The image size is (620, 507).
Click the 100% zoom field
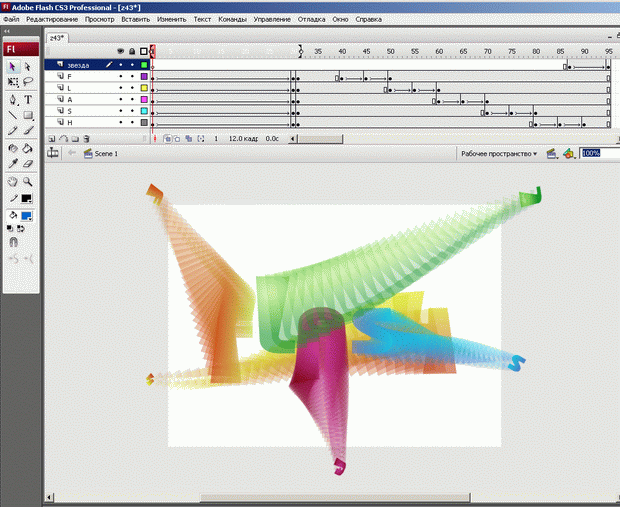600,153
